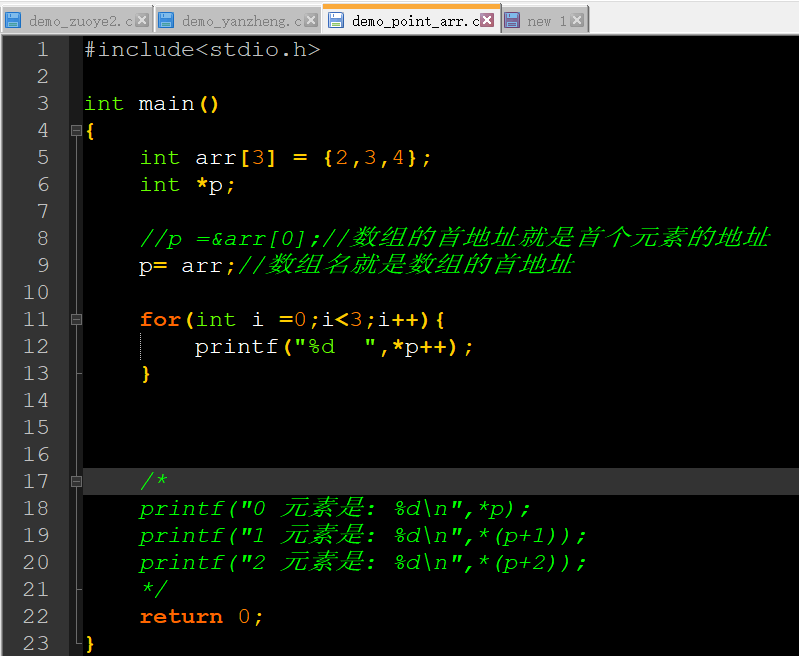Click the commented printf with *(p+2)

point(363,563)
